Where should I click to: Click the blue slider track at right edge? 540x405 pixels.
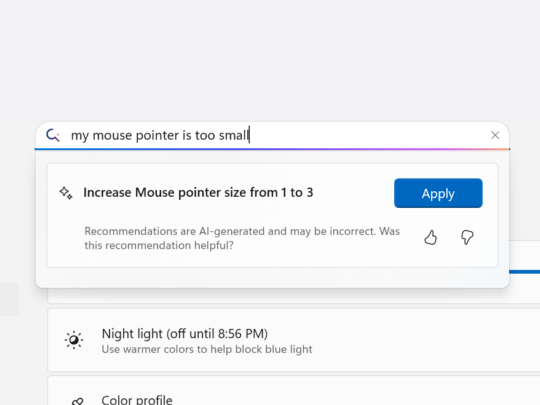(525, 272)
